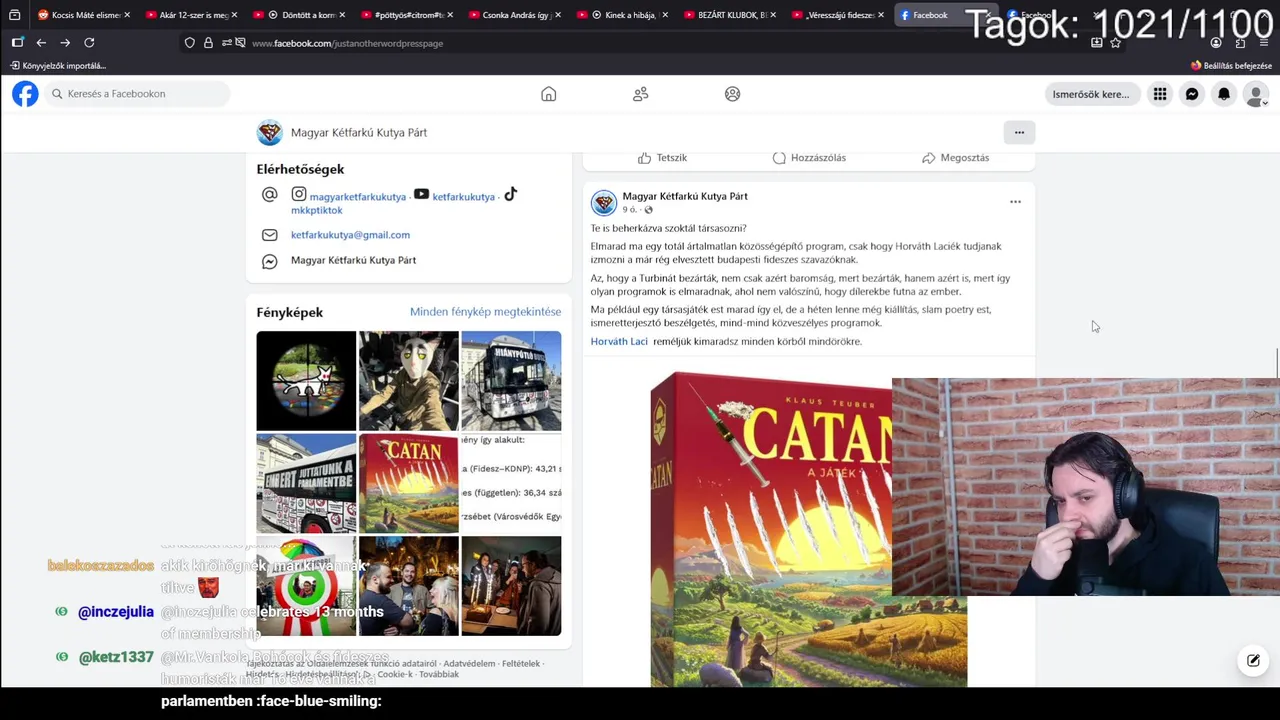Image resolution: width=1280 pixels, height=720 pixels.
Task: Switch to the BEZÁRT KLUBOK tab
Action: coord(728,15)
